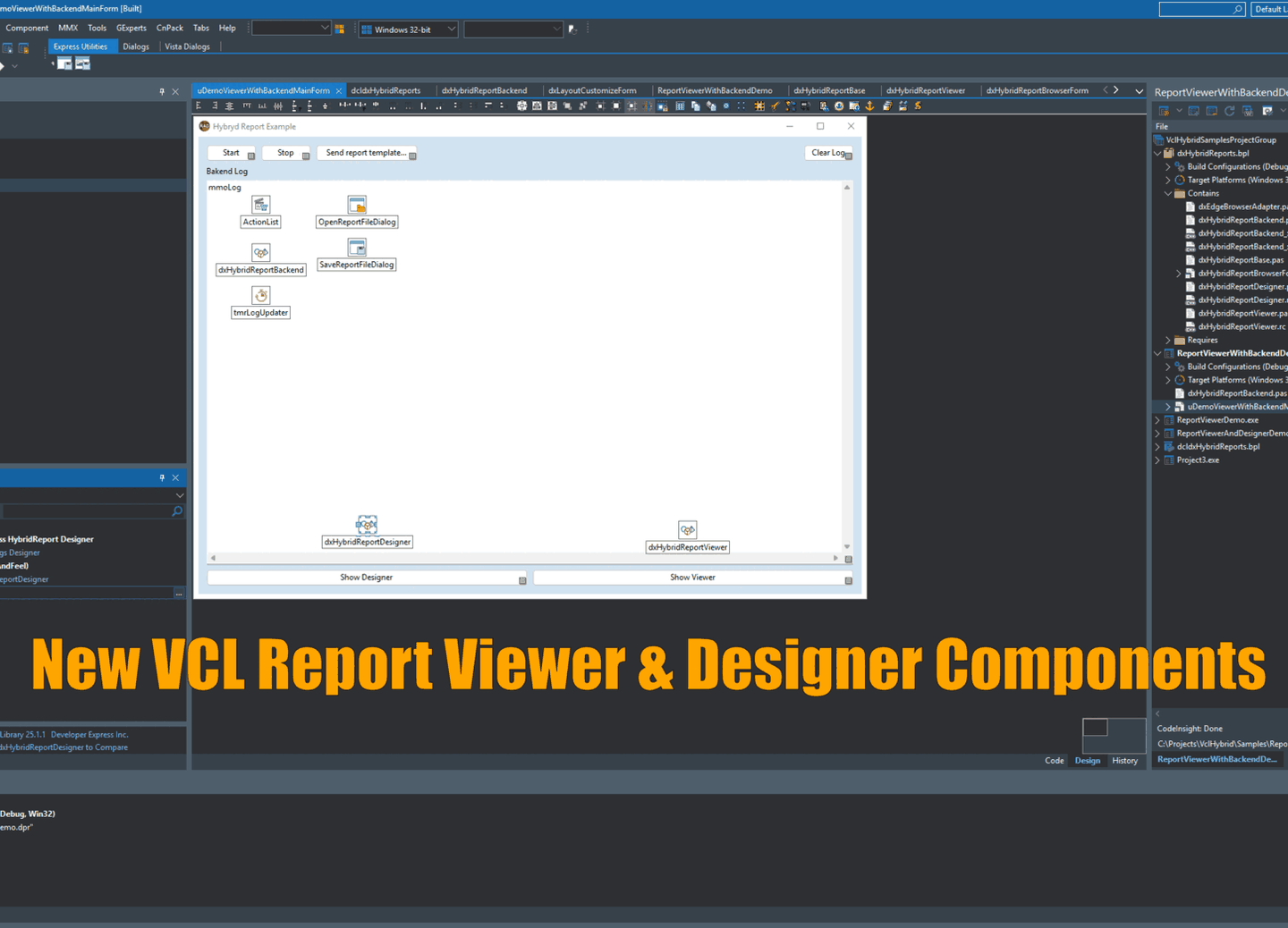This screenshot has width=1288, height=928.
Task: Select the dxHybridReportBackend component icon
Action: 260,253
